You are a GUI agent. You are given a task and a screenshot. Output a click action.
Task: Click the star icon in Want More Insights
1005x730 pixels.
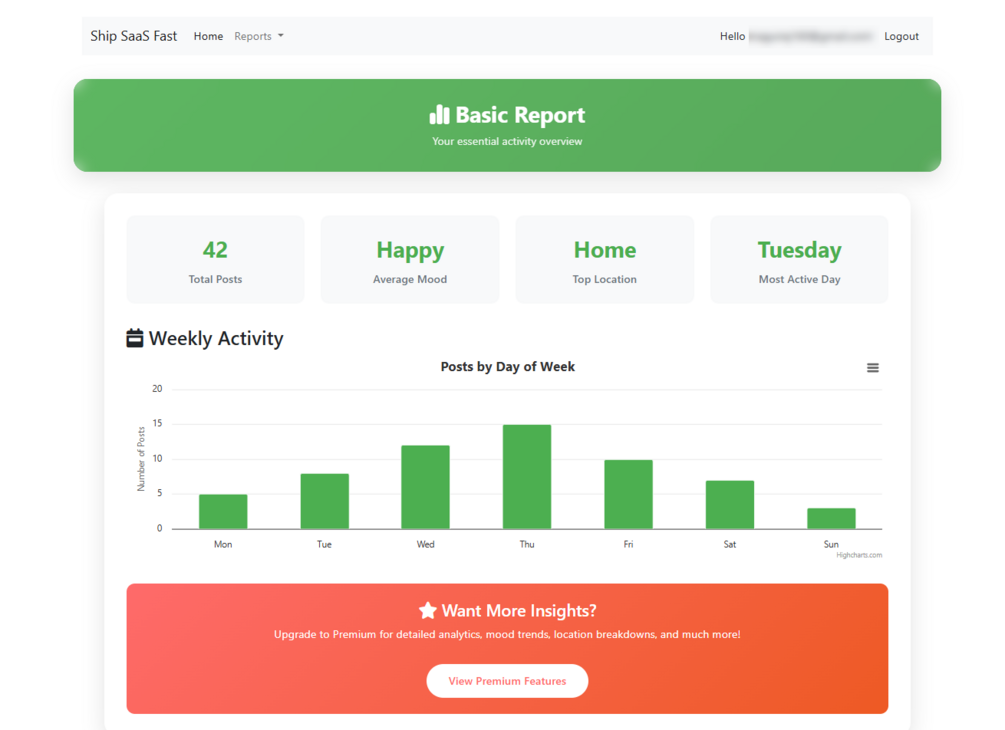(428, 610)
